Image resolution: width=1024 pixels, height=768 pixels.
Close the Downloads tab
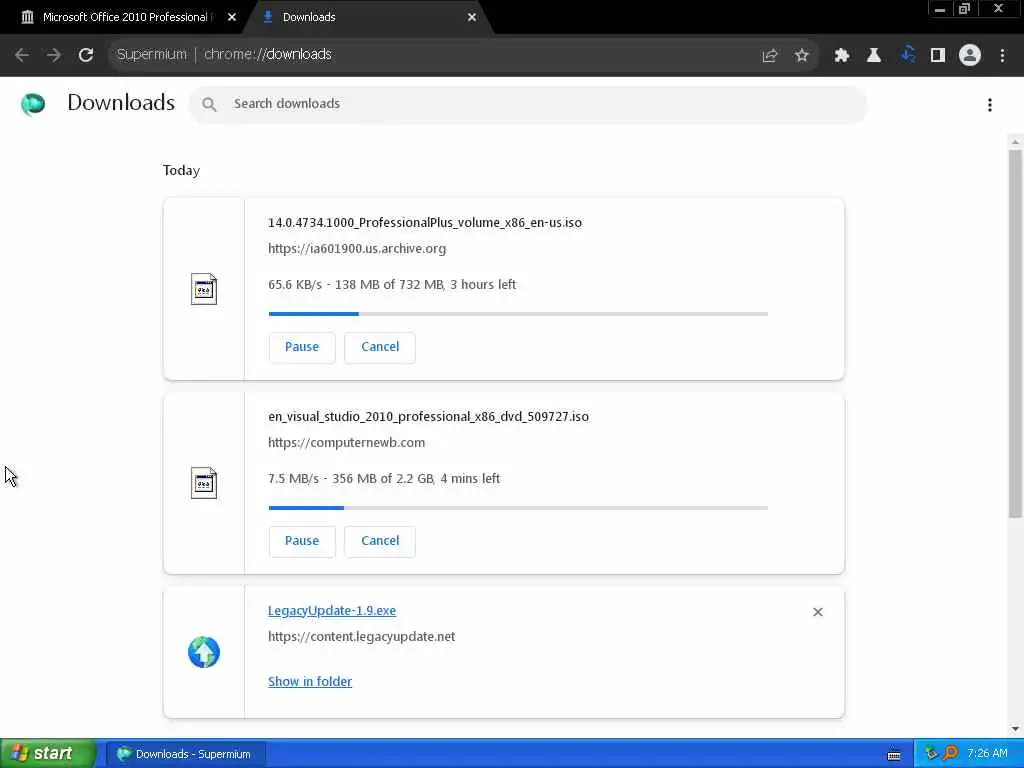point(472,18)
